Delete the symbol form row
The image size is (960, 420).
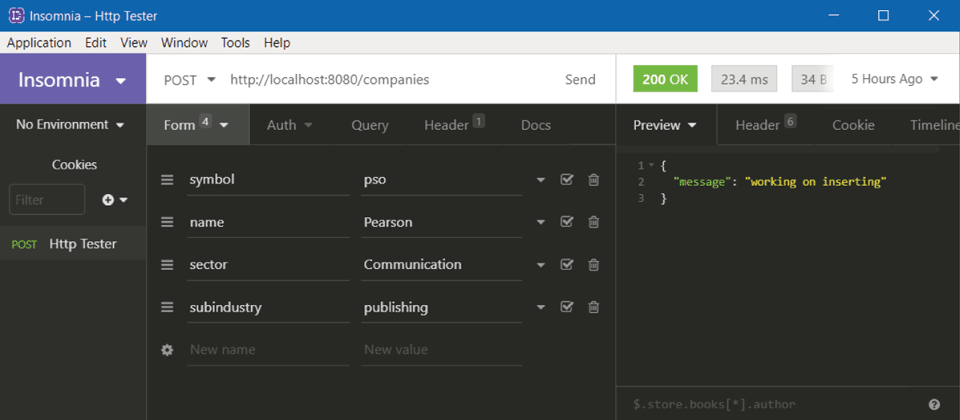pos(593,180)
